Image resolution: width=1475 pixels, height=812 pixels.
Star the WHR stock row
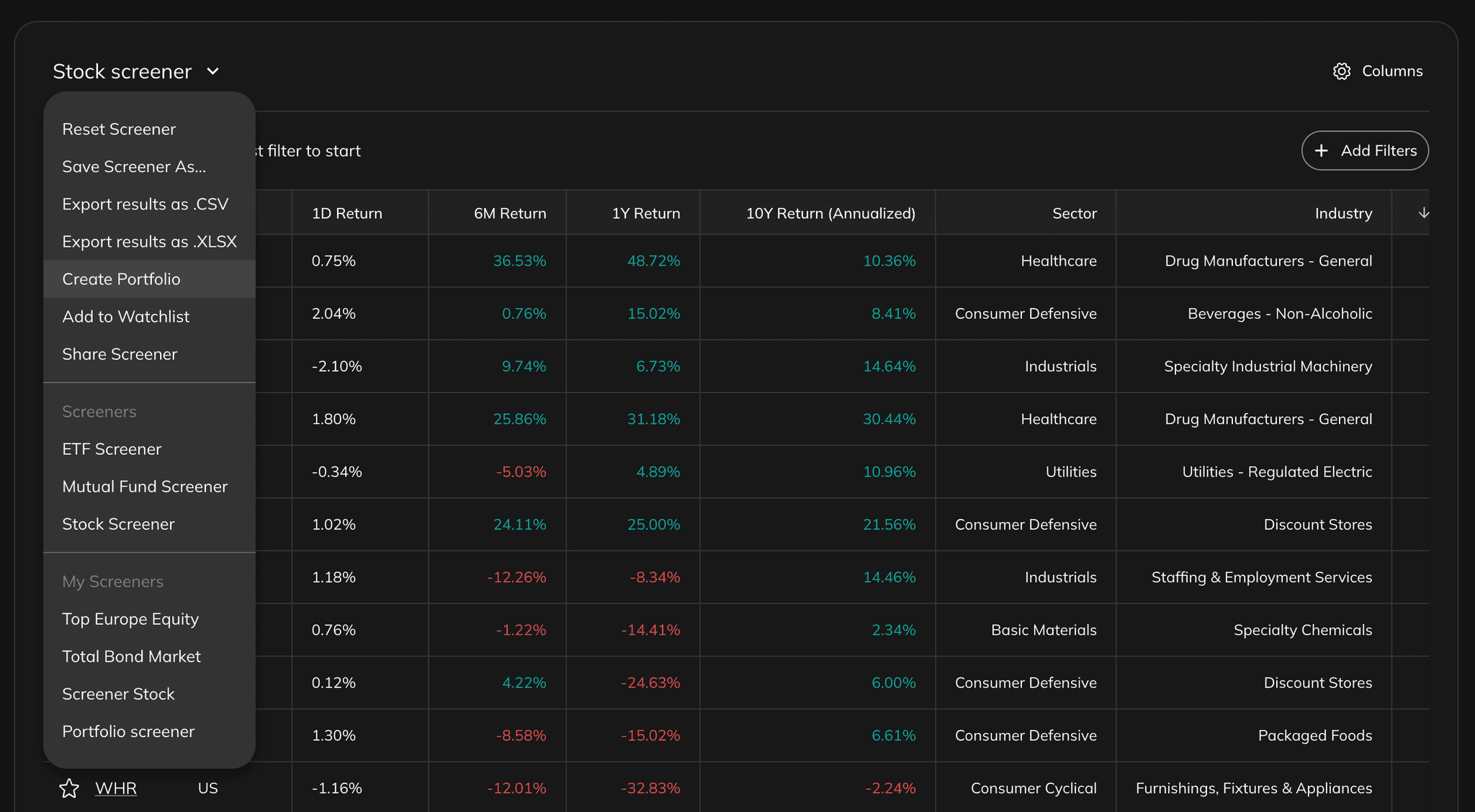point(69,788)
